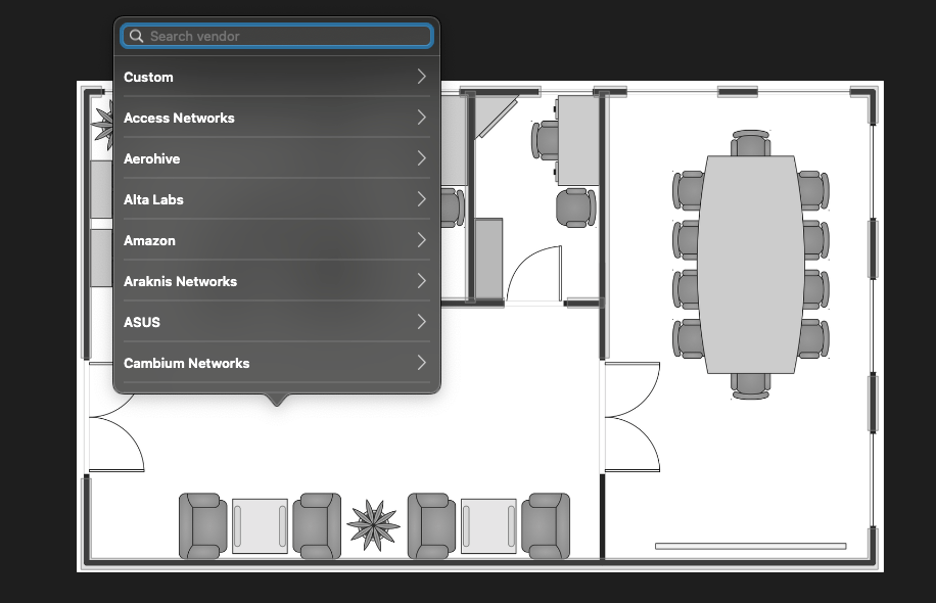Image resolution: width=936 pixels, height=604 pixels.
Task: Click the whiteboard bar in conference room
Action: pos(750,546)
